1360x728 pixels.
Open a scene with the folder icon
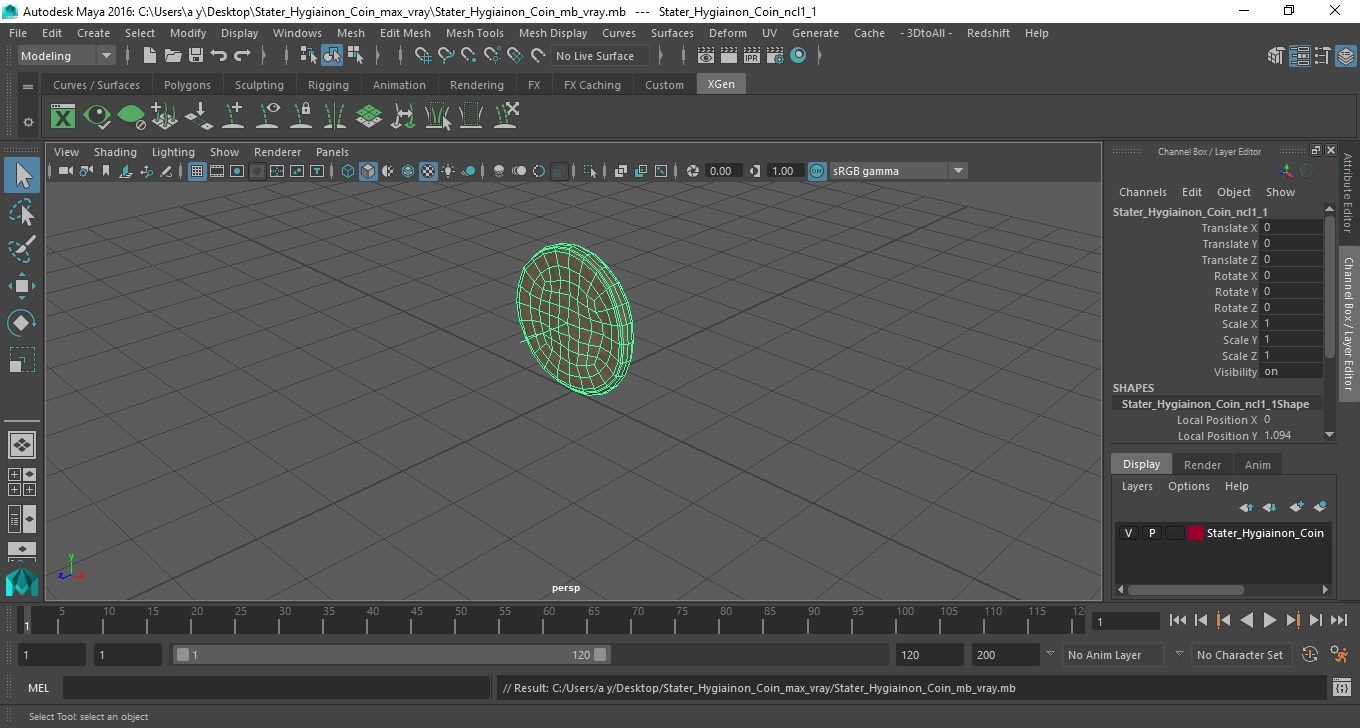172,56
